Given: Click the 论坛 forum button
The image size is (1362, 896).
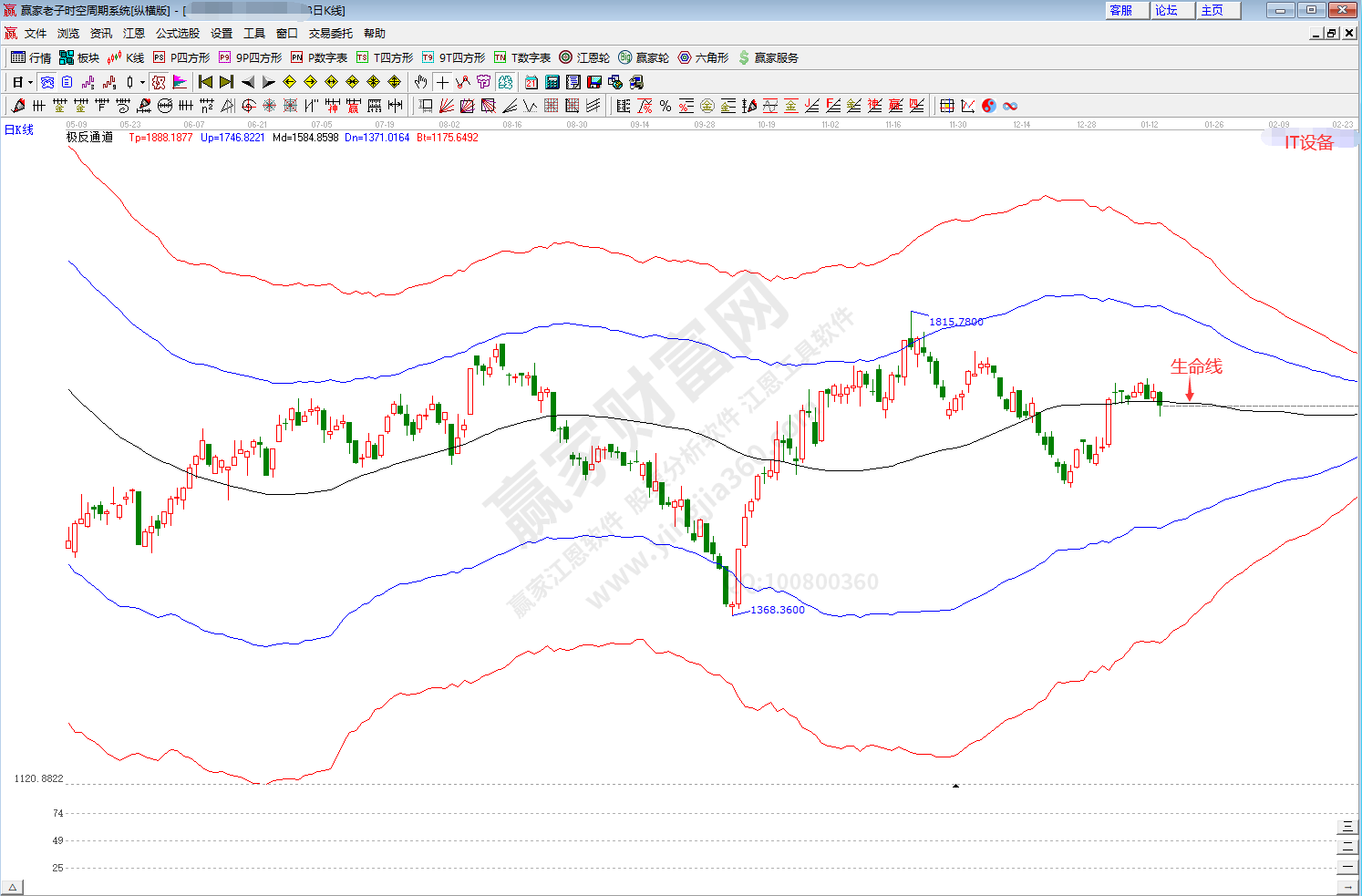Looking at the screenshot, I should pyautogui.click(x=1167, y=10).
